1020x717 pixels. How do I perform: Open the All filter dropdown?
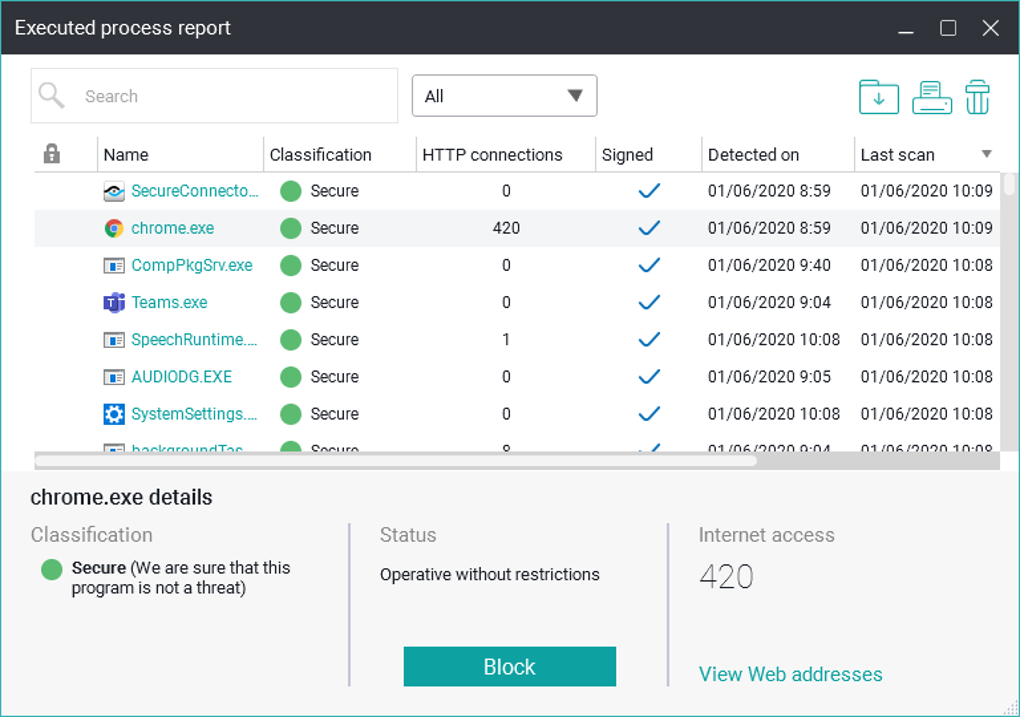504,96
